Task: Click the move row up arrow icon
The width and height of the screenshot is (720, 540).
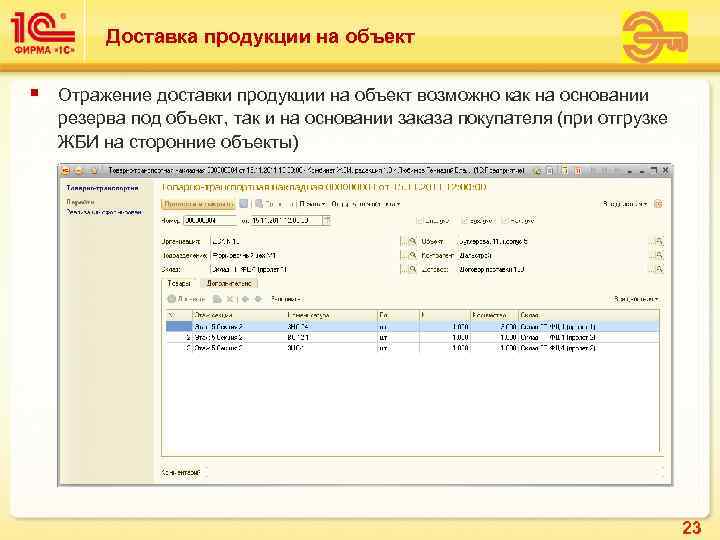Action: (x=245, y=299)
